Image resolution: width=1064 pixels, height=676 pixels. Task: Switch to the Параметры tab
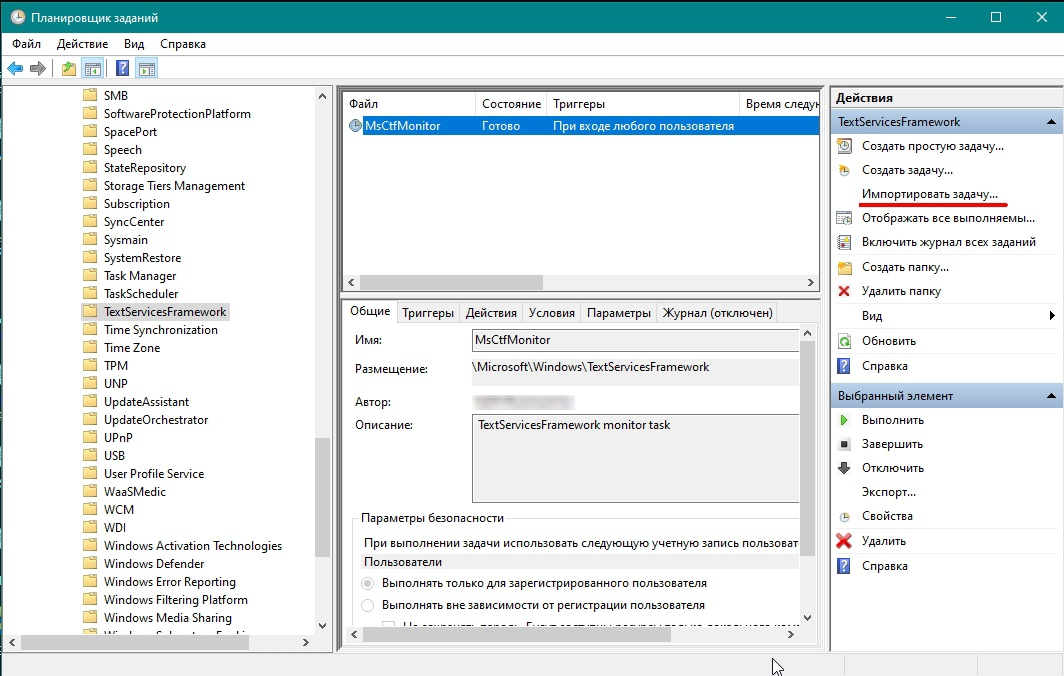619,313
